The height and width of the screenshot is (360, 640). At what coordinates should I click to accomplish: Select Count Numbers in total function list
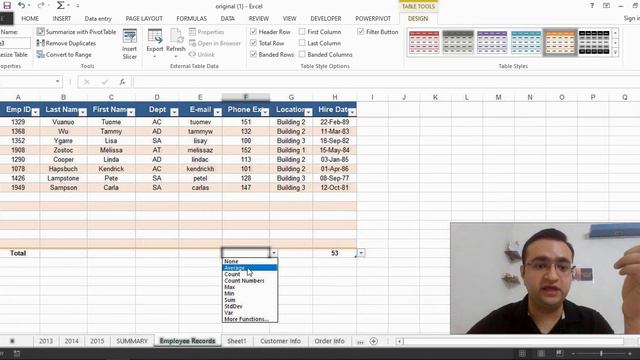tap(250, 281)
